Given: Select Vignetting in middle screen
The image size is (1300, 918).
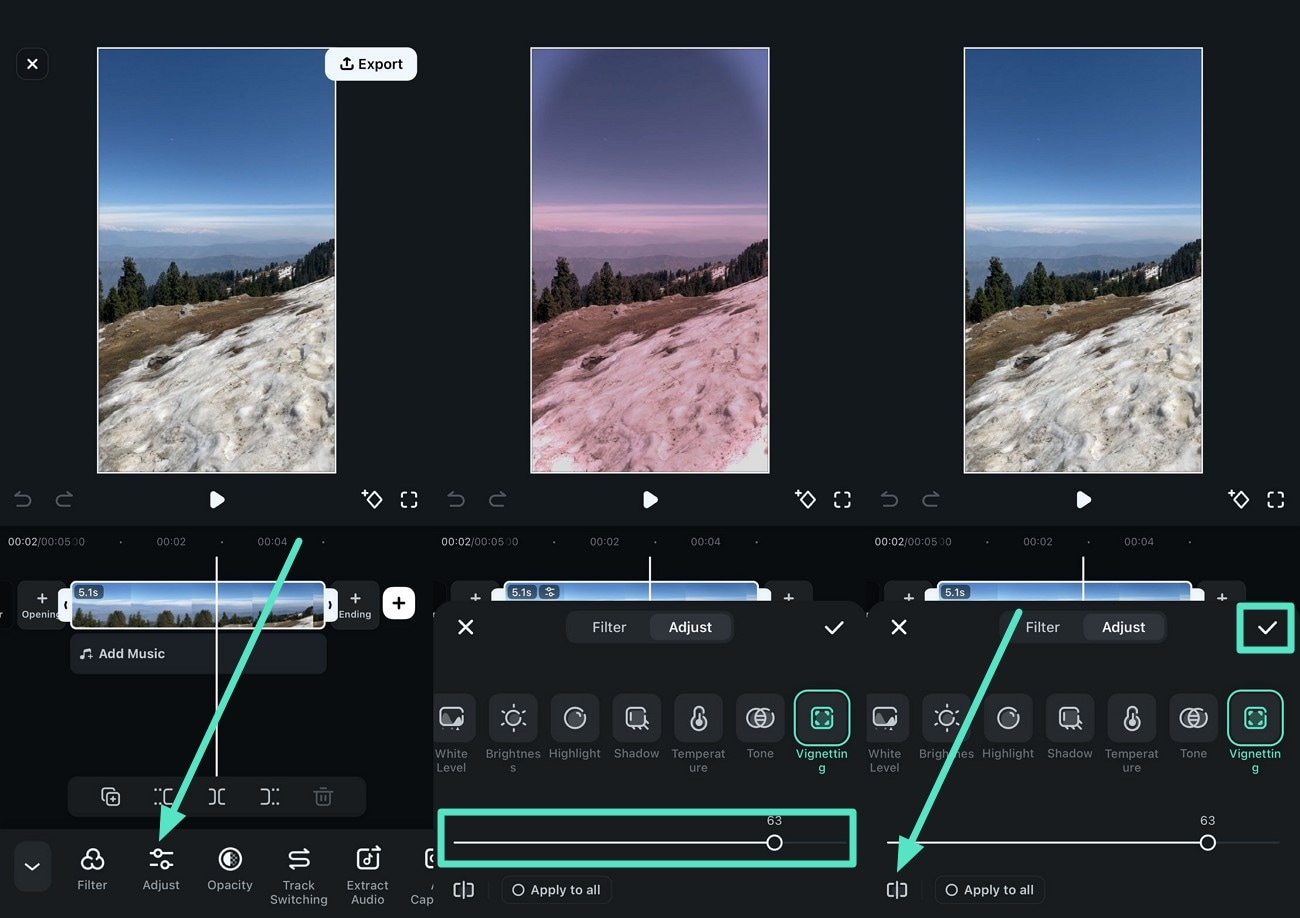Looking at the screenshot, I should (x=822, y=733).
